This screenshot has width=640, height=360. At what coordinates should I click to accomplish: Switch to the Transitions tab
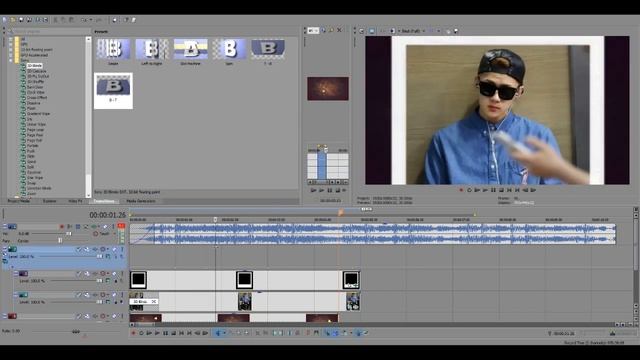[x=104, y=201]
